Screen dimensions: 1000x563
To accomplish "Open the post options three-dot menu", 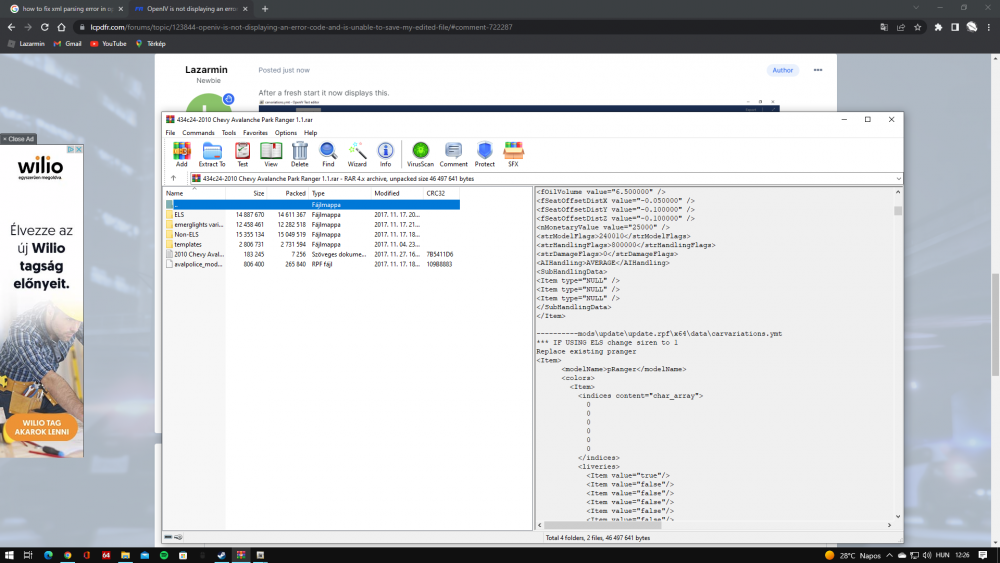I will pos(817,70).
